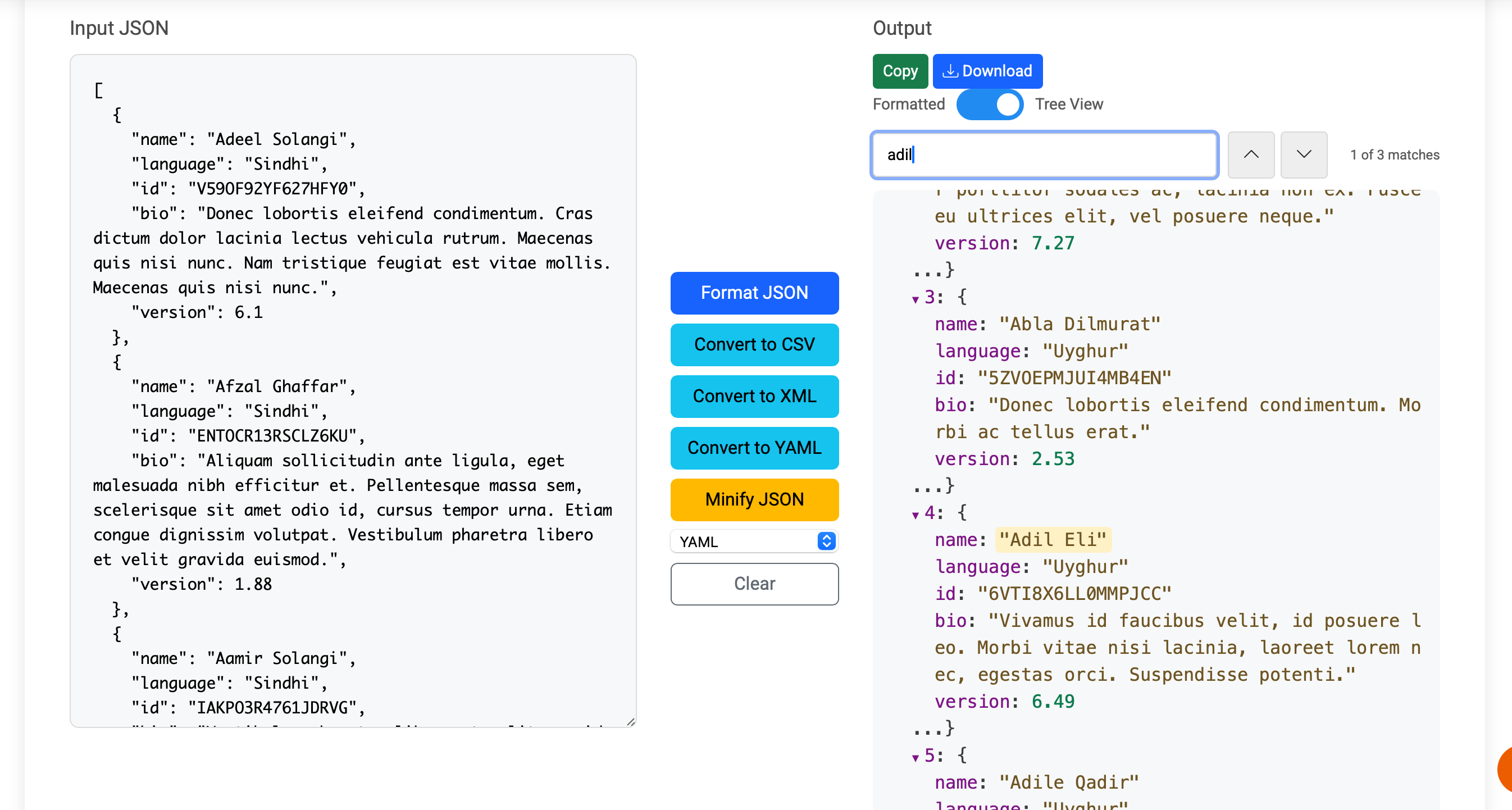Click "version": 1.88 in the input JSON
Image resolution: width=1512 pixels, height=810 pixels.
pos(201,584)
